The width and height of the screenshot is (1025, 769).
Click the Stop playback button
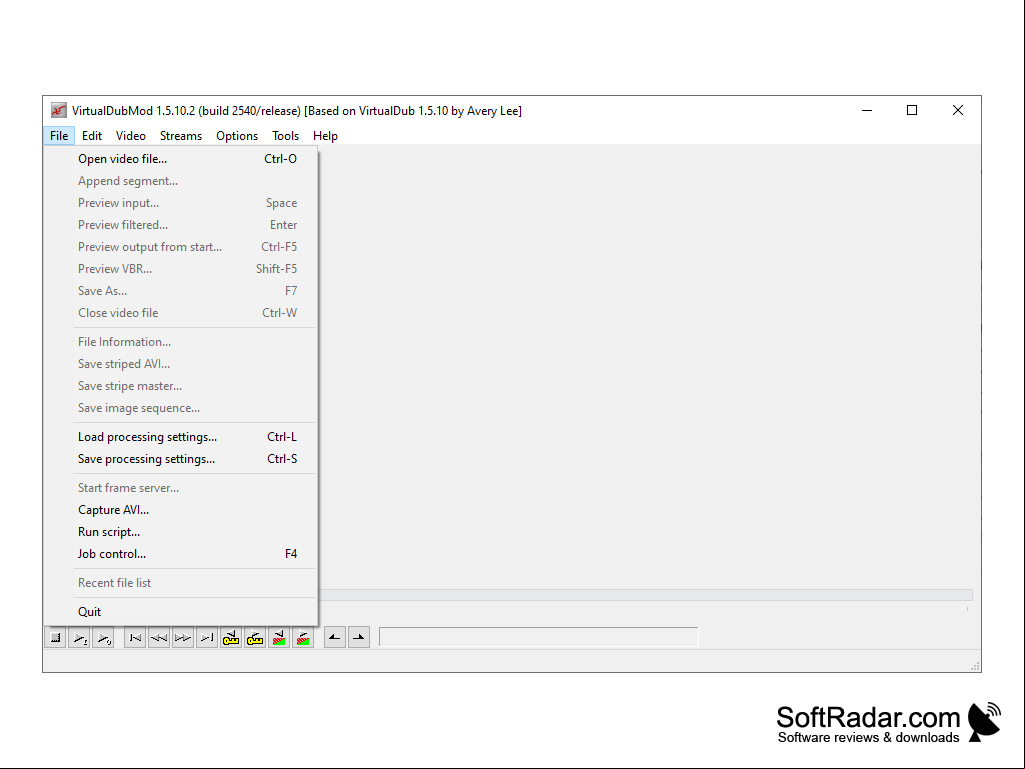tap(56, 638)
